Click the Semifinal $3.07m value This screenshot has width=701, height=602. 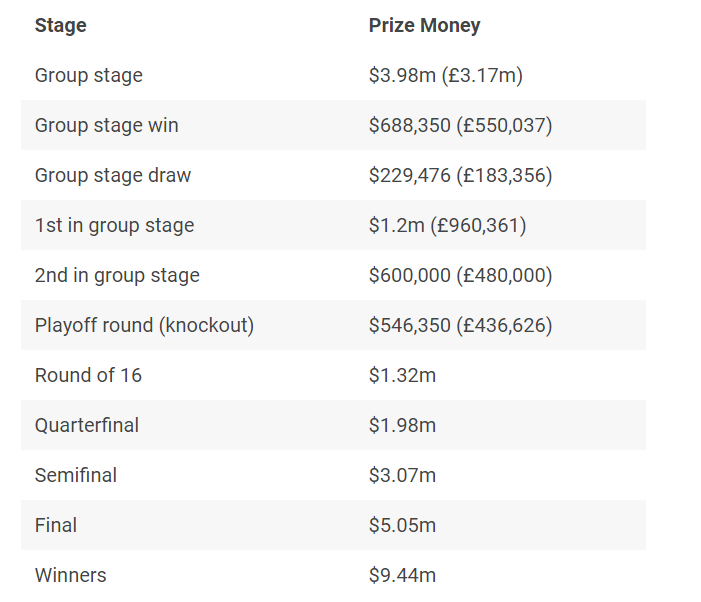coord(402,476)
